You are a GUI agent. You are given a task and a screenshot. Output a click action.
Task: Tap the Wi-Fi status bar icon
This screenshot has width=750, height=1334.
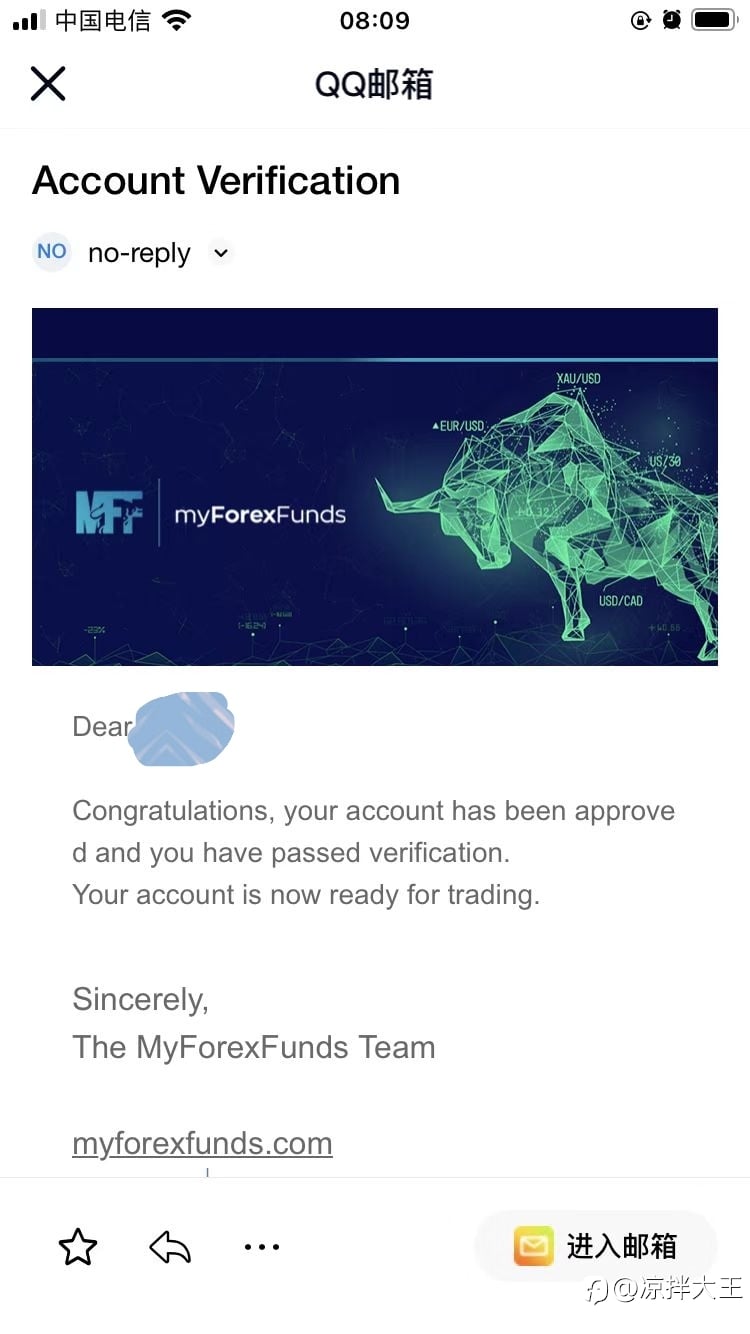coord(177,20)
